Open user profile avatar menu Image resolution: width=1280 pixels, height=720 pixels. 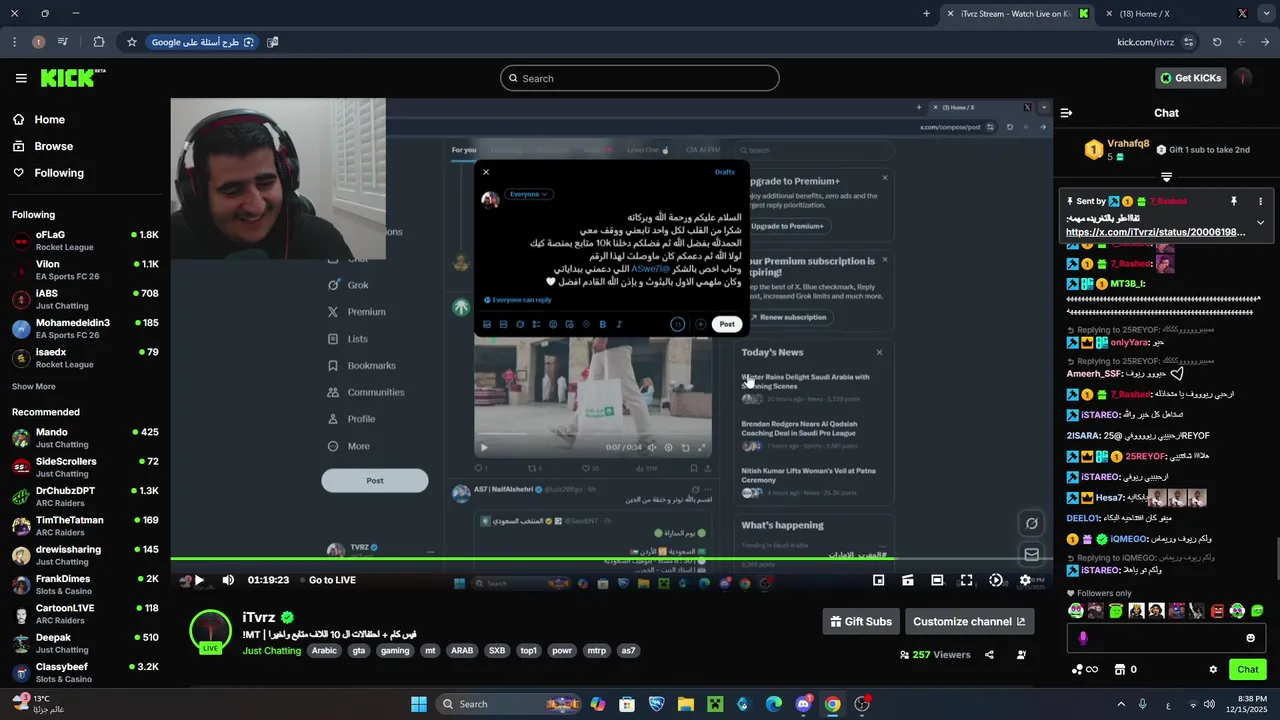(x=1243, y=78)
